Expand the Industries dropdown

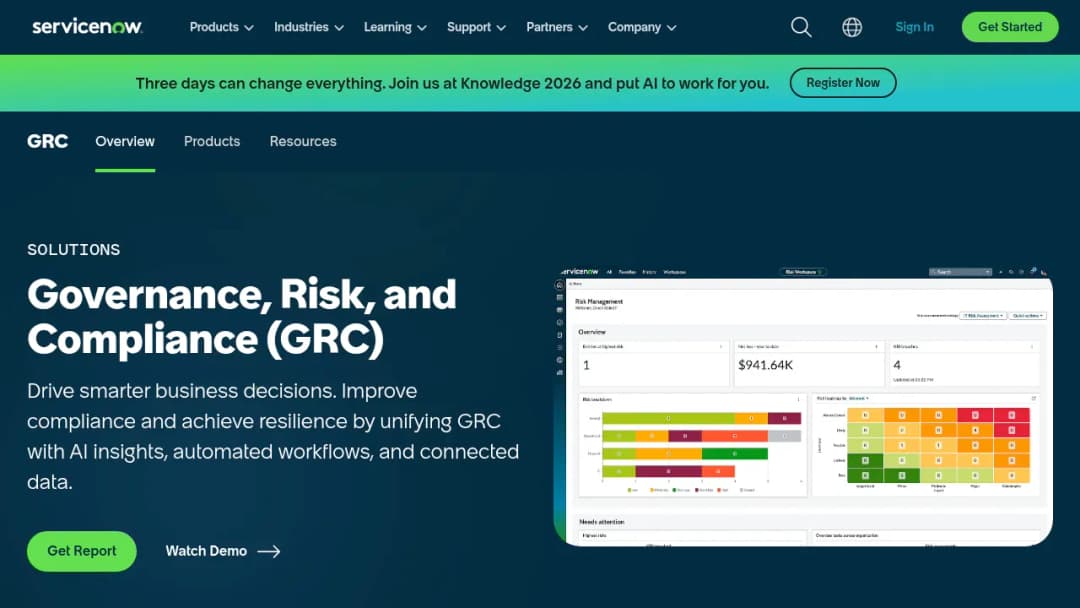309,27
